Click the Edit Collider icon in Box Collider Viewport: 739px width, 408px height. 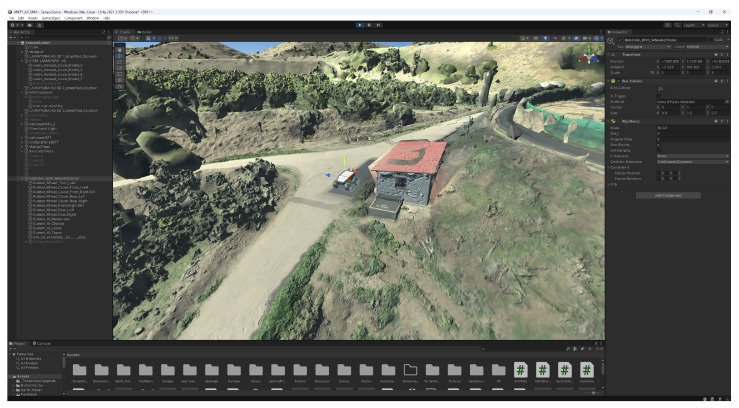coord(660,88)
